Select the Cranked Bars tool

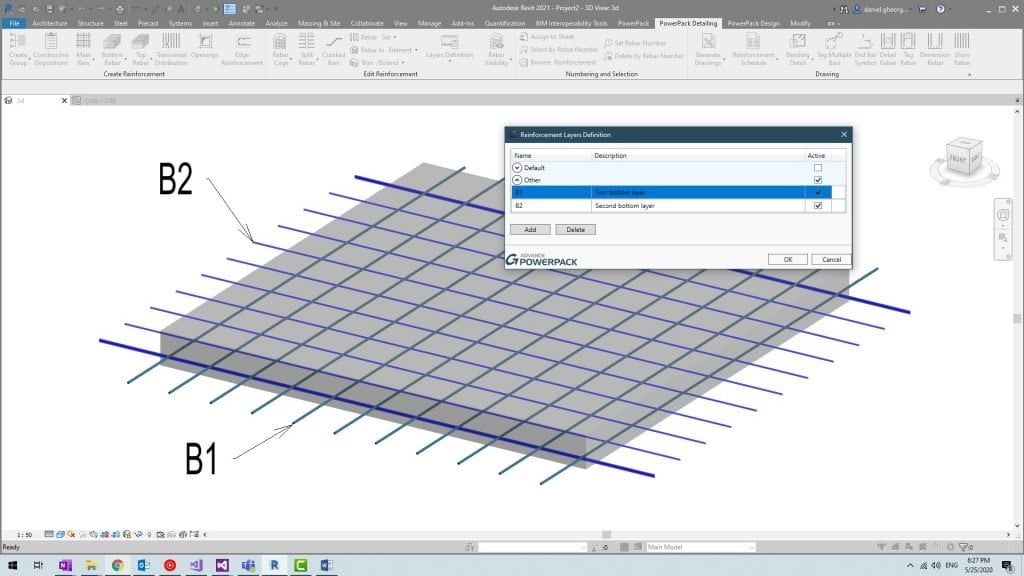(x=333, y=50)
